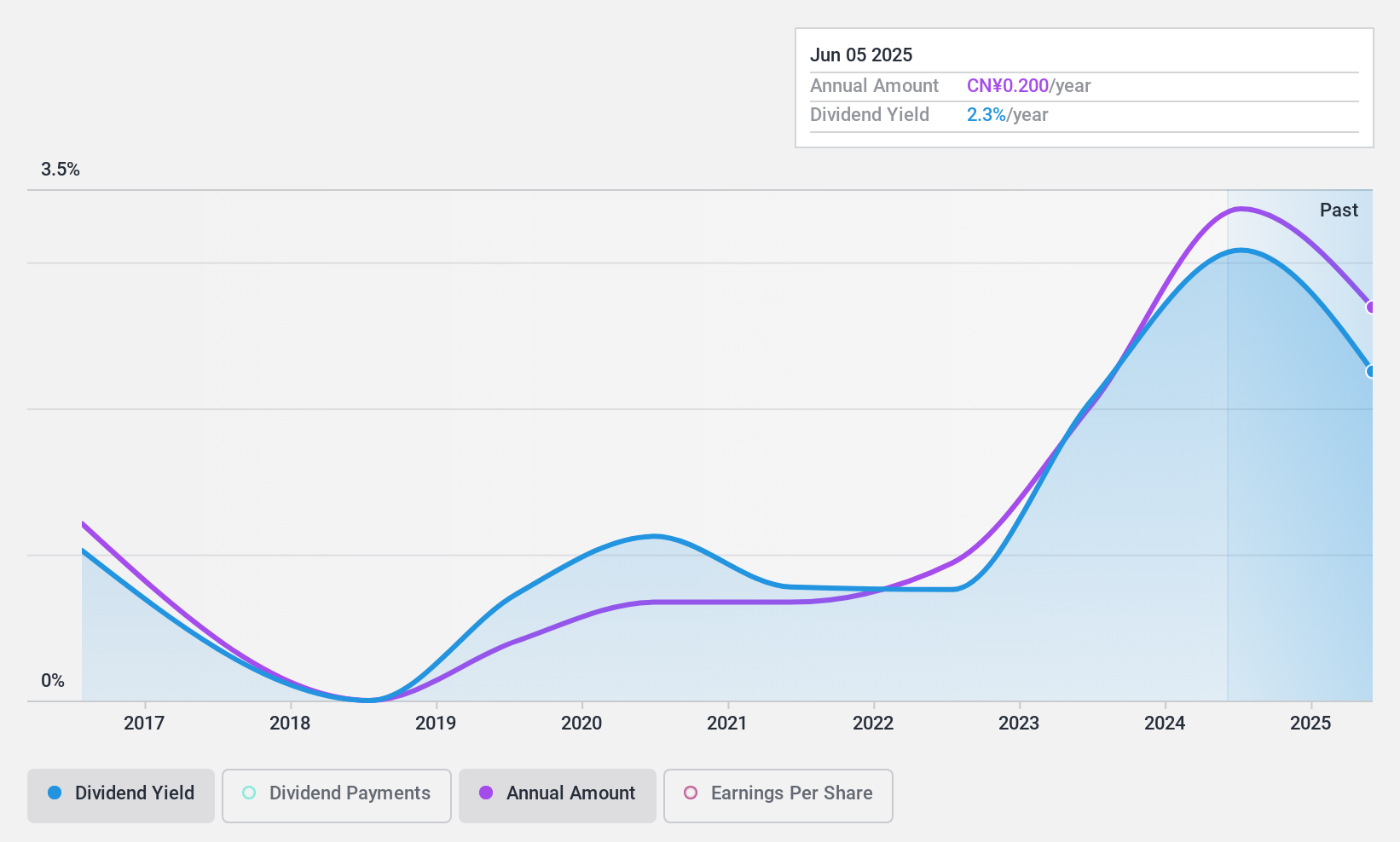The image size is (1400, 842).
Task: Click the 2020 axis label
Action: 581,723
